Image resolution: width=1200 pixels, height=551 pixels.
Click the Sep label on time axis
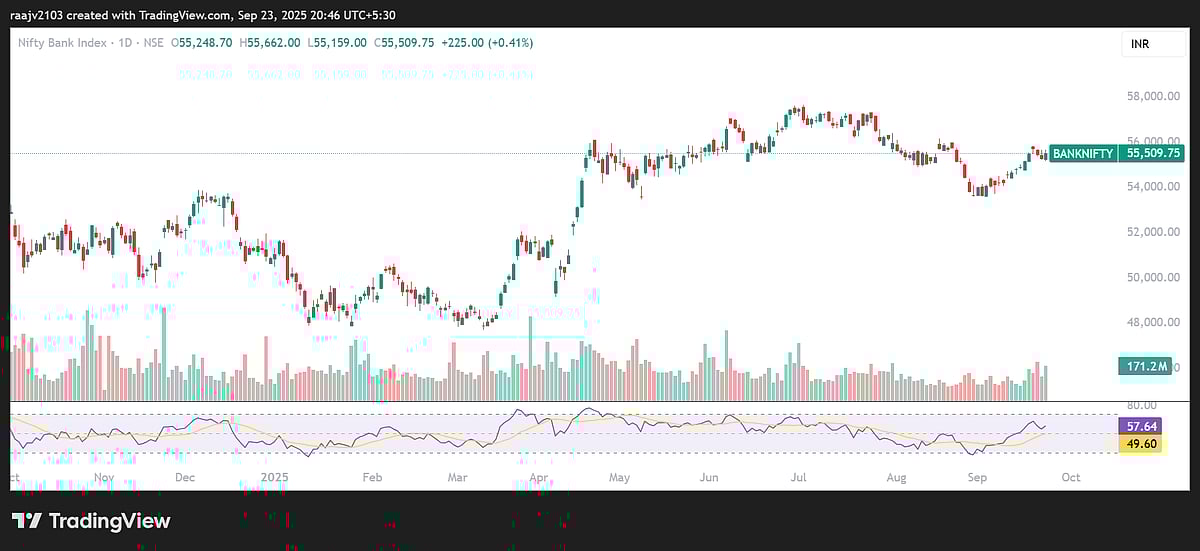(x=977, y=478)
